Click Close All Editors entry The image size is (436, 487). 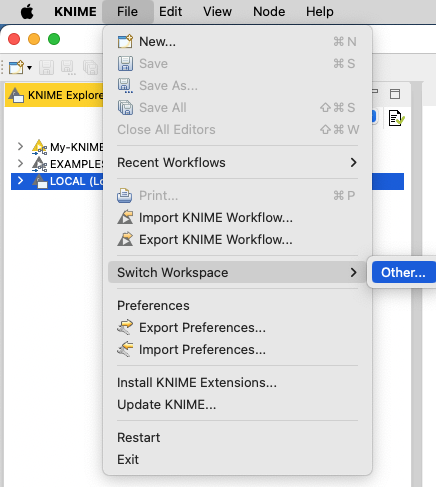coord(237,130)
